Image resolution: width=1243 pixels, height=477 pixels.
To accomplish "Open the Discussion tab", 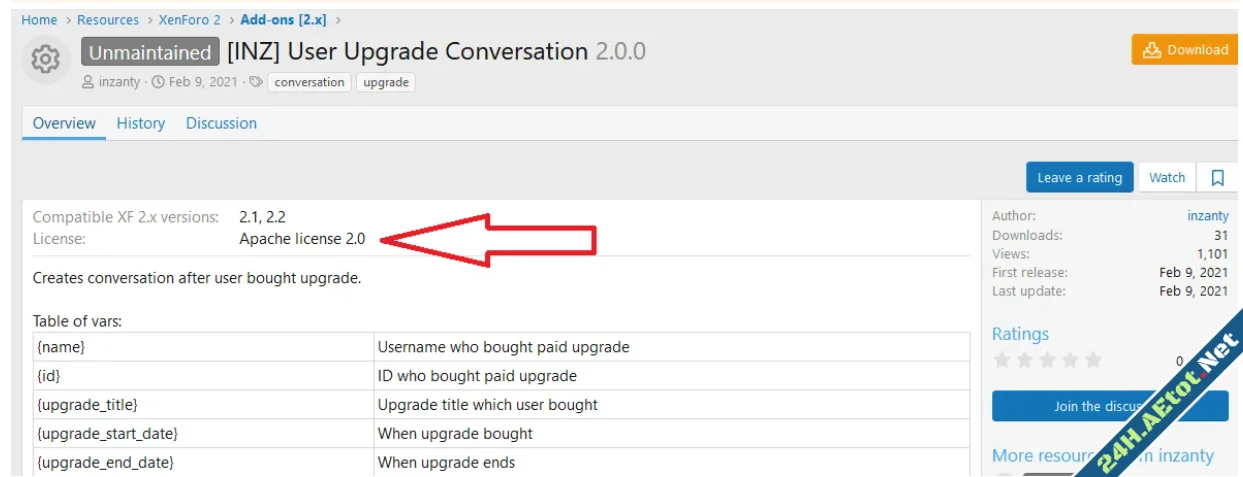I will point(221,123).
